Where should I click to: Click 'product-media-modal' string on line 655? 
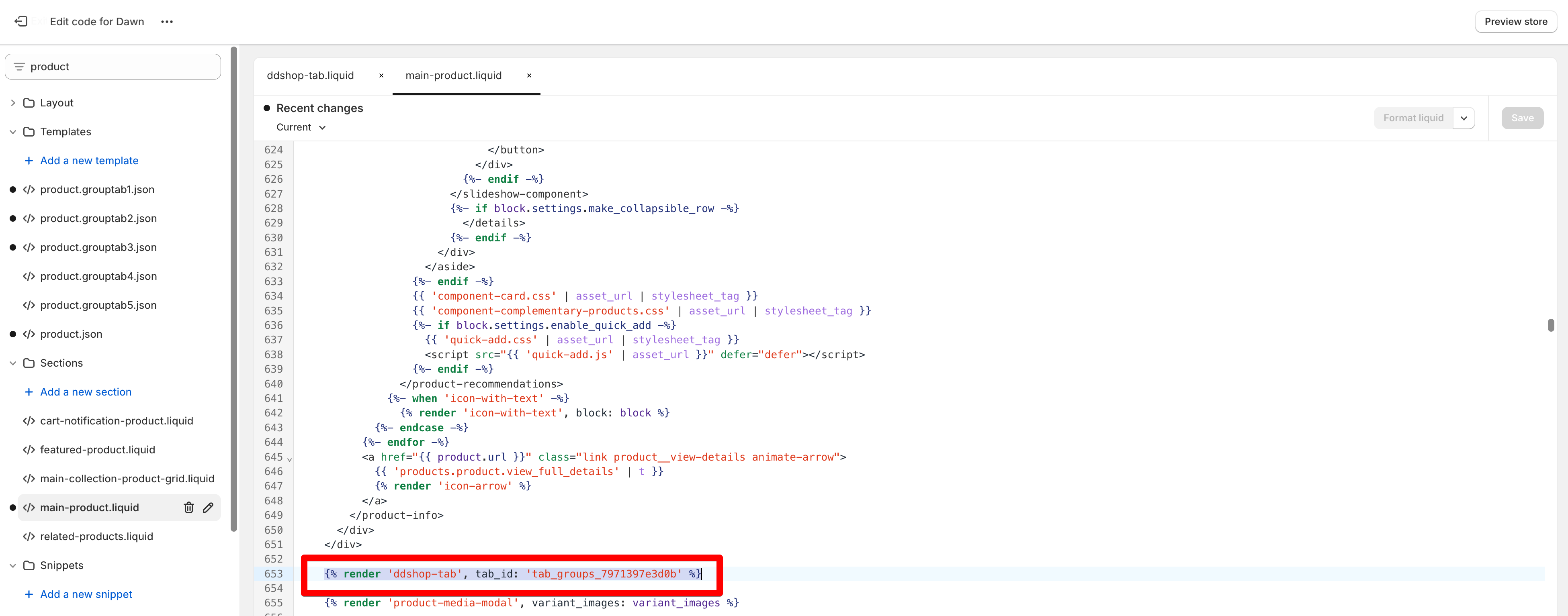[x=453, y=603]
